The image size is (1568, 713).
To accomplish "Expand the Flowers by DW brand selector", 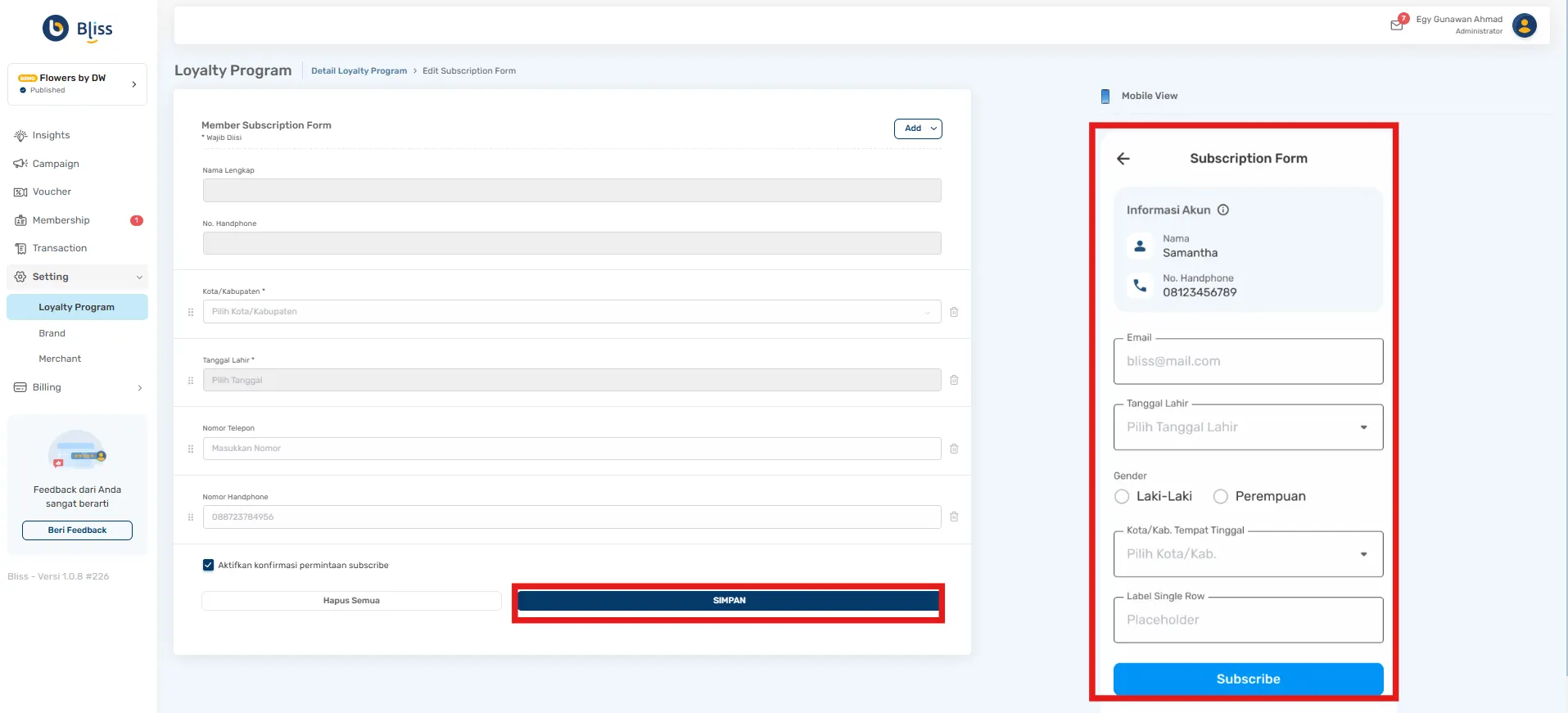I will [77, 83].
